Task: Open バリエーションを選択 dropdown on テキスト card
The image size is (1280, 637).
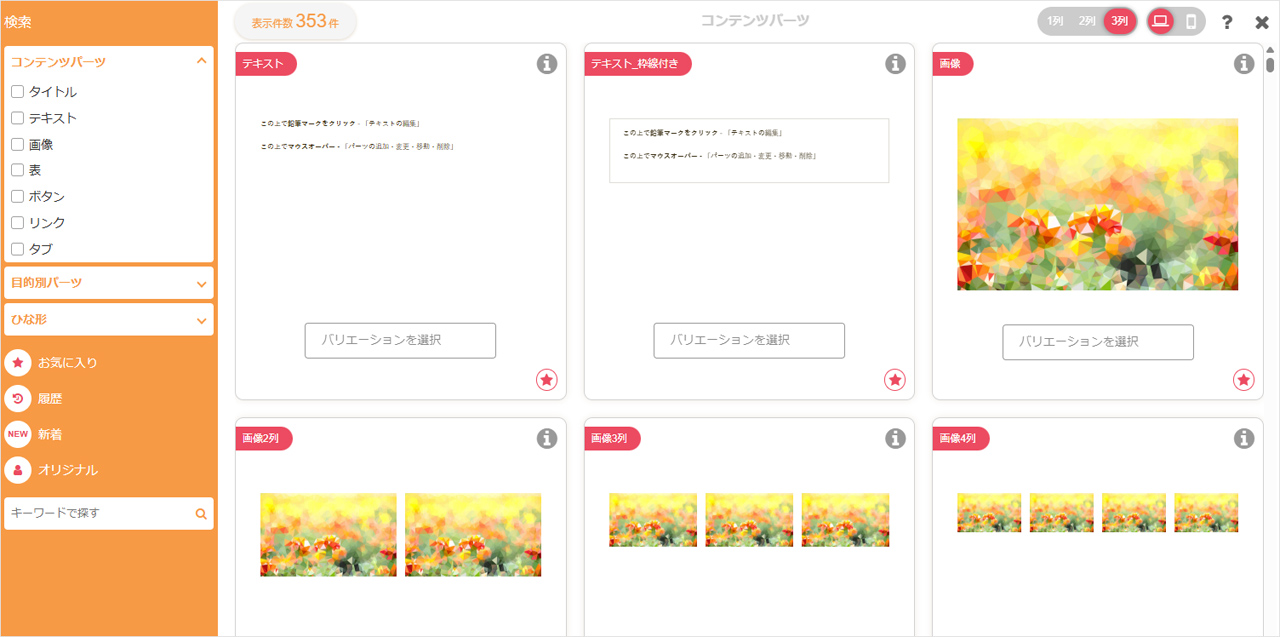Action: (400, 340)
